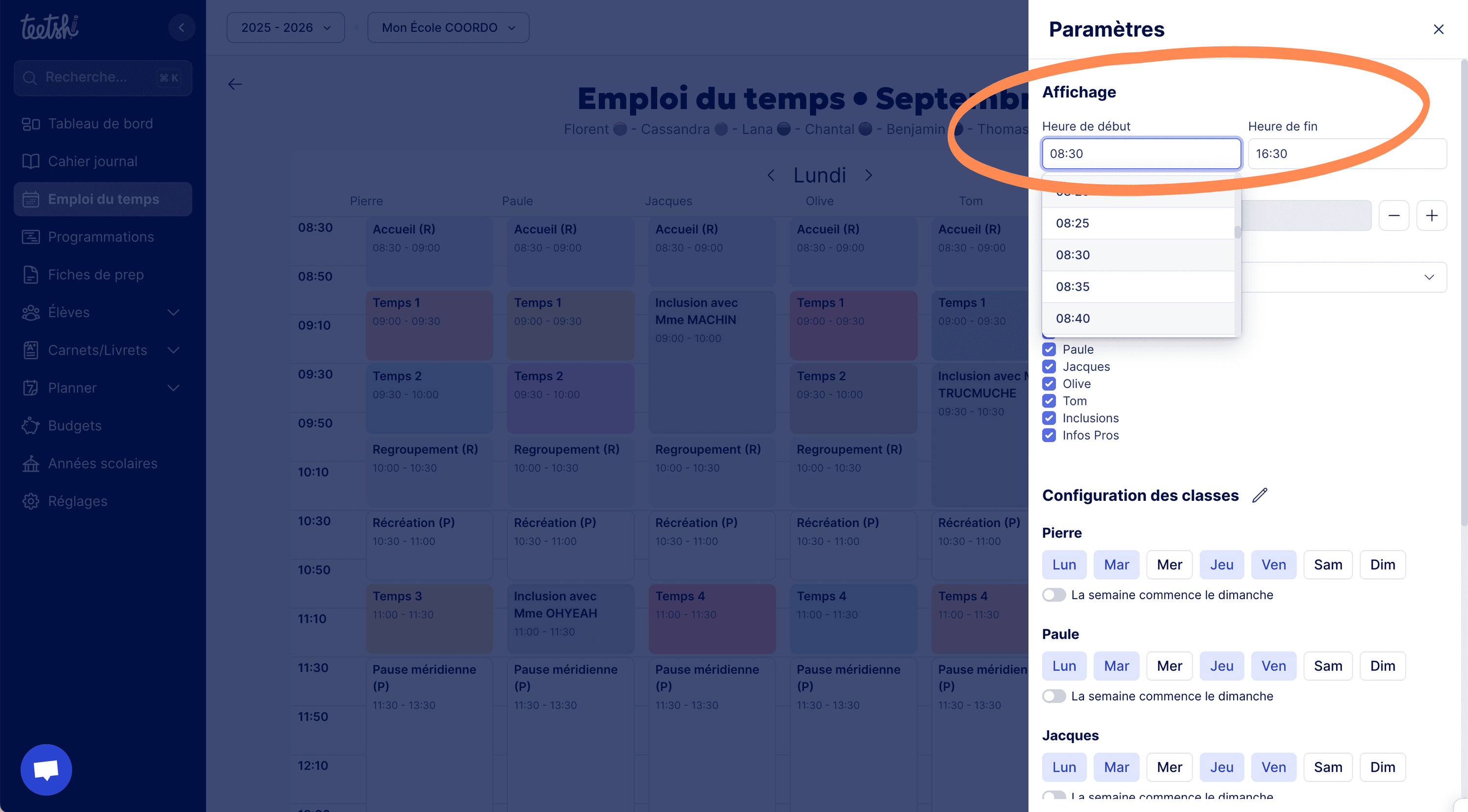
Task: Uncheck the Infos Pros checkbox
Action: point(1049,435)
